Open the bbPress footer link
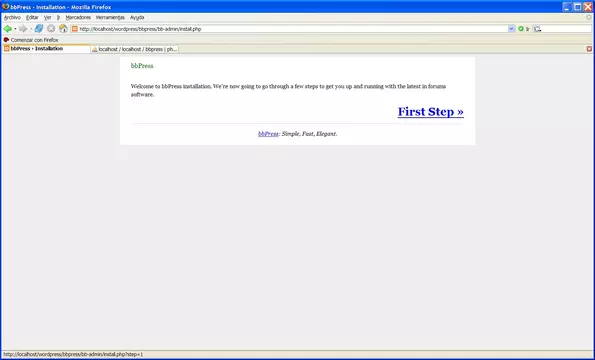Screen dimensions: 595x360 tap(268, 134)
